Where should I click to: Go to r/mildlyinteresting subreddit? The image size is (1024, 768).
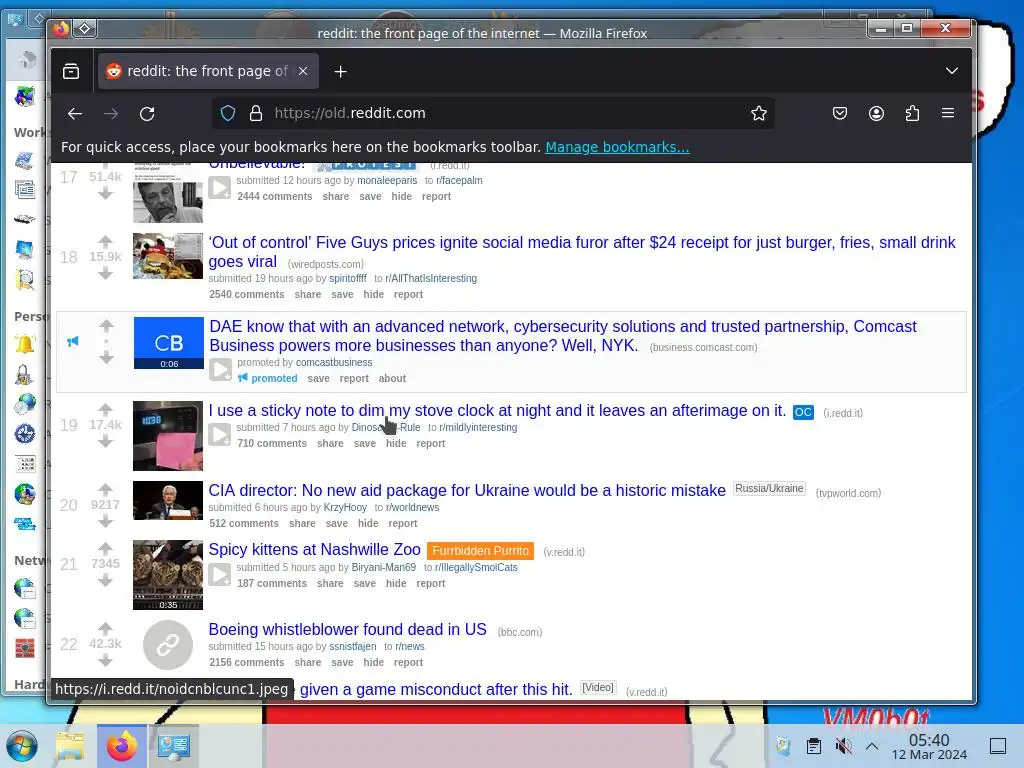[478, 427]
